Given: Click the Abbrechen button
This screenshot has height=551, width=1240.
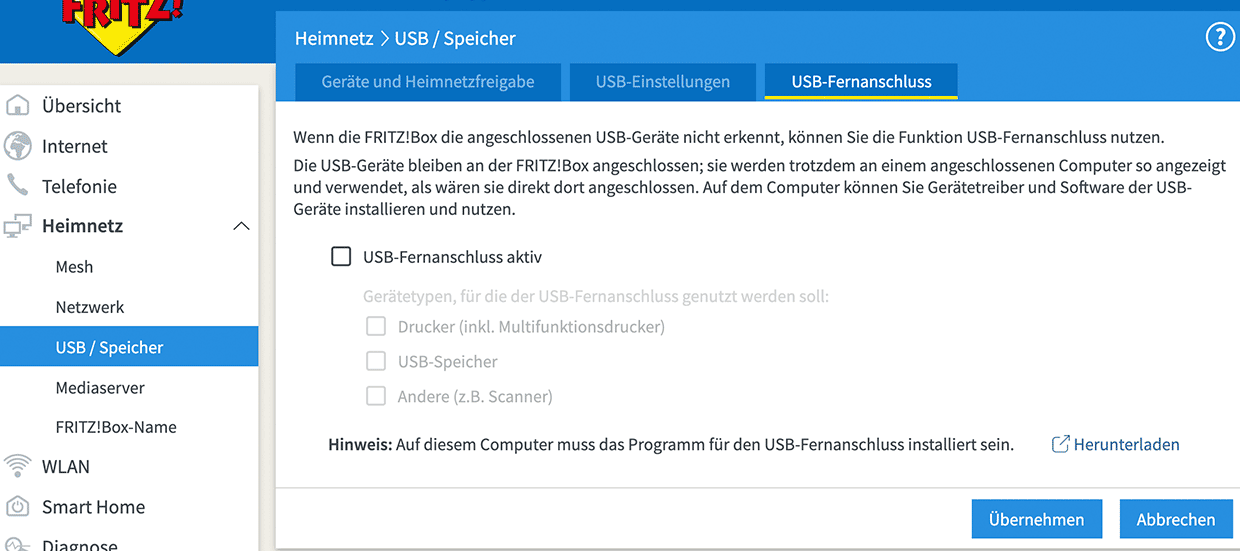Looking at the screenshot, I should click(x=1176, y=519).
